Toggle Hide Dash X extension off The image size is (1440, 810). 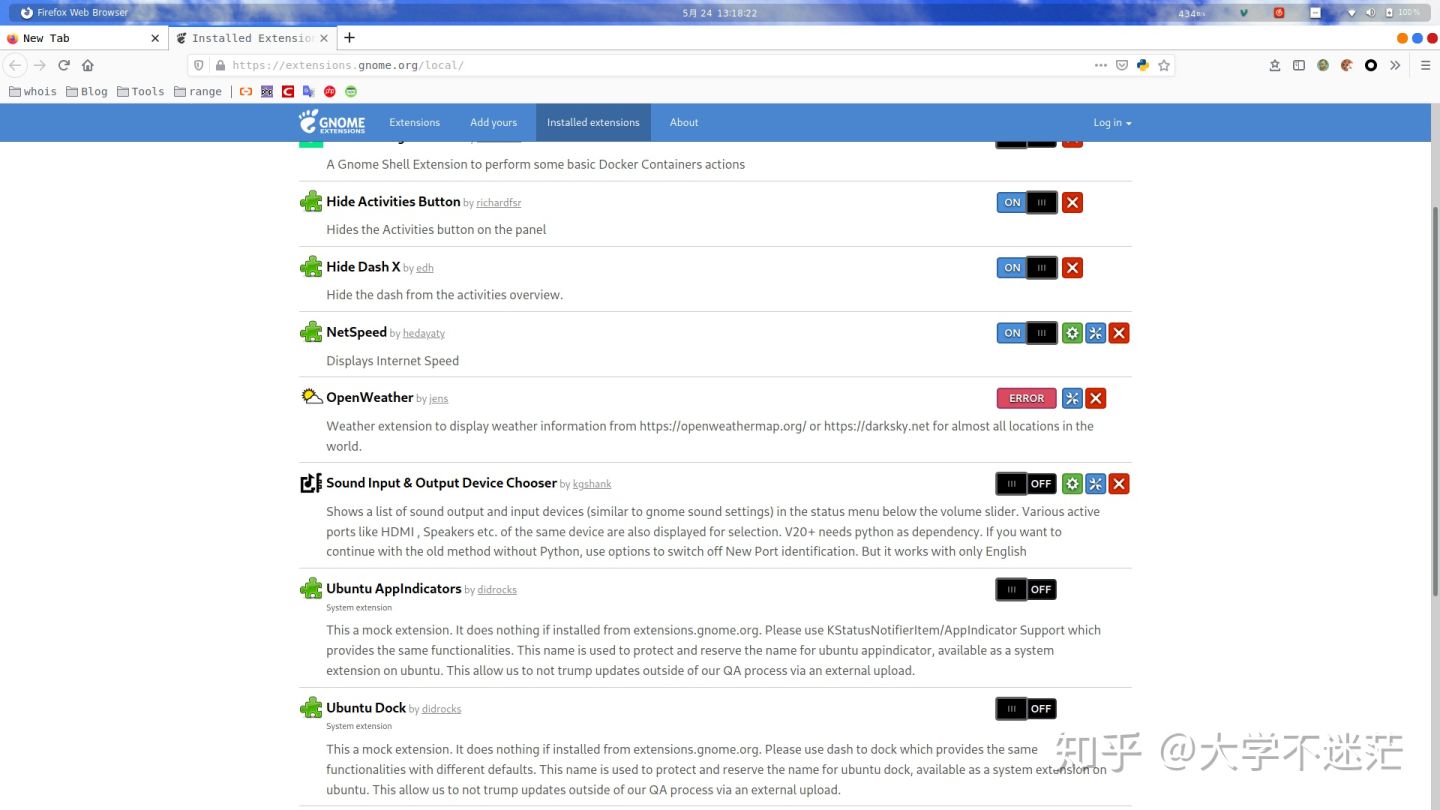1027,267
